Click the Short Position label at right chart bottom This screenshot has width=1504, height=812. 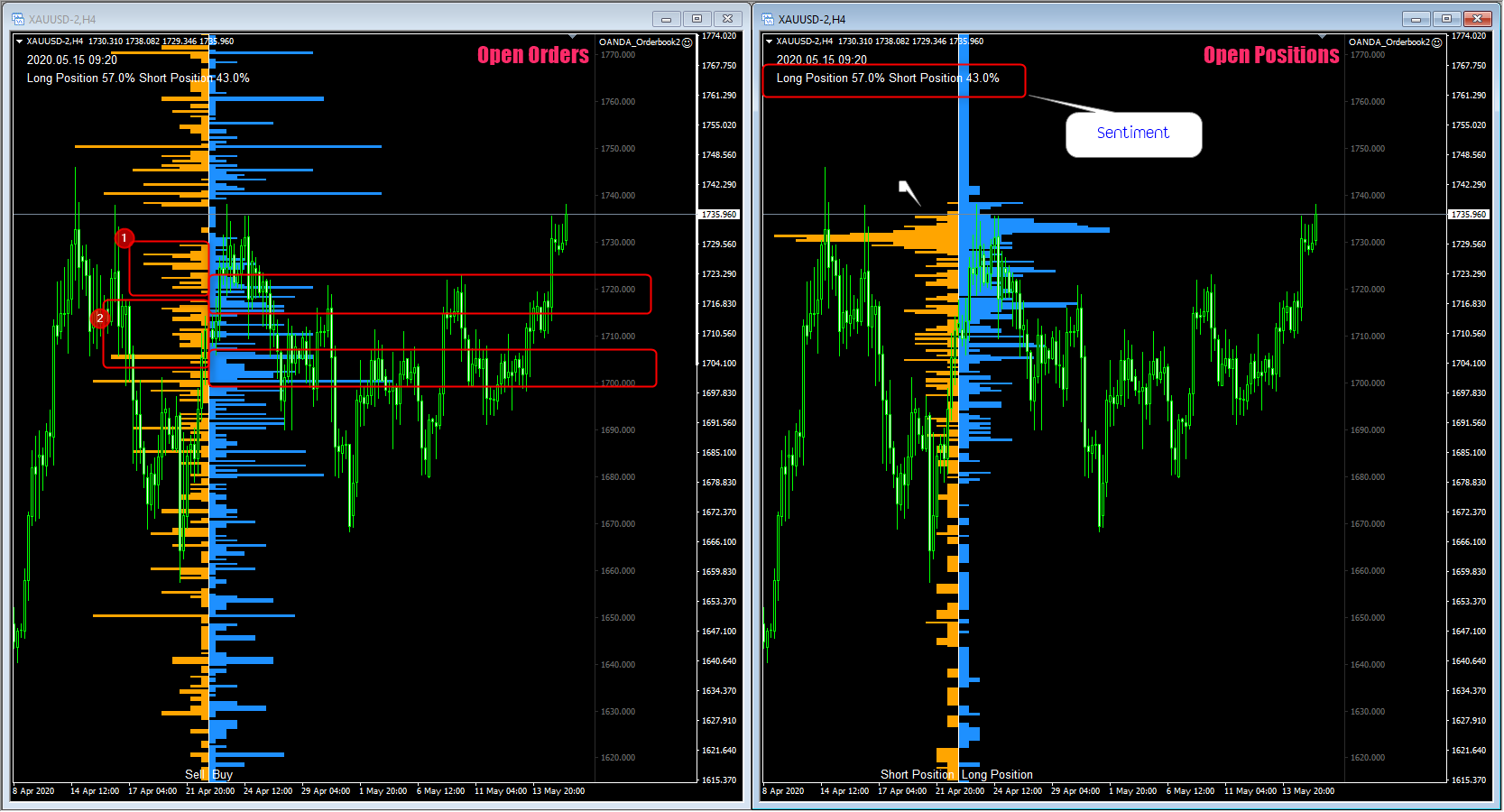(918, 775)
